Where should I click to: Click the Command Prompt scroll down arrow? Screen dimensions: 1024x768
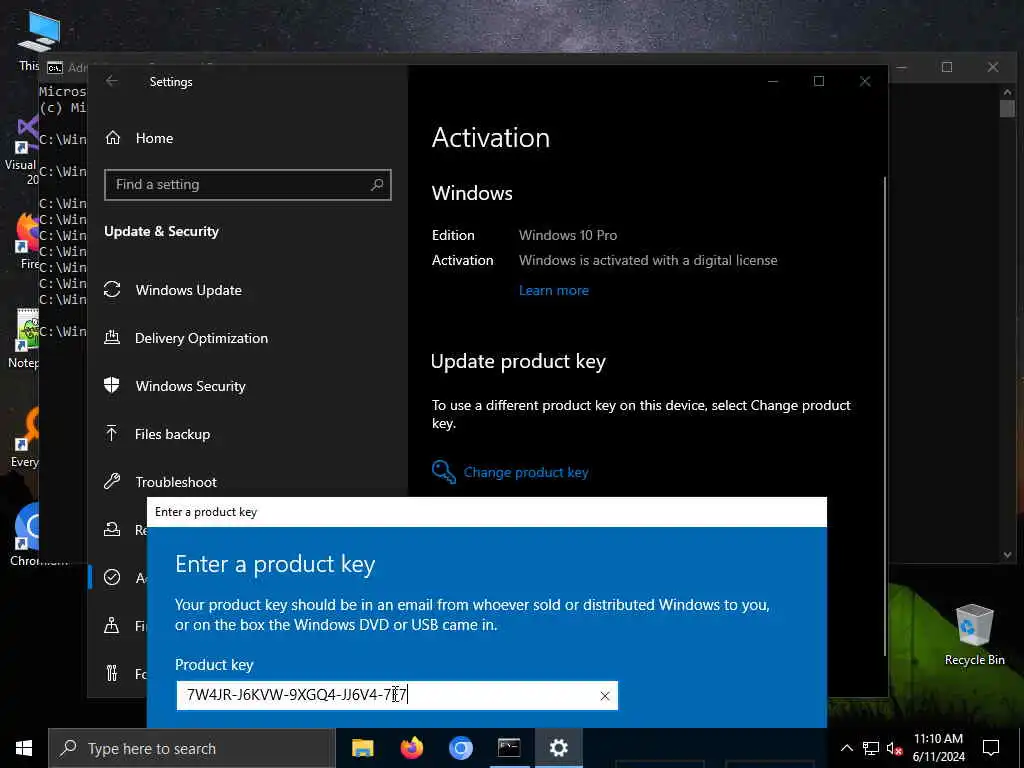[x=1007, y=555]
